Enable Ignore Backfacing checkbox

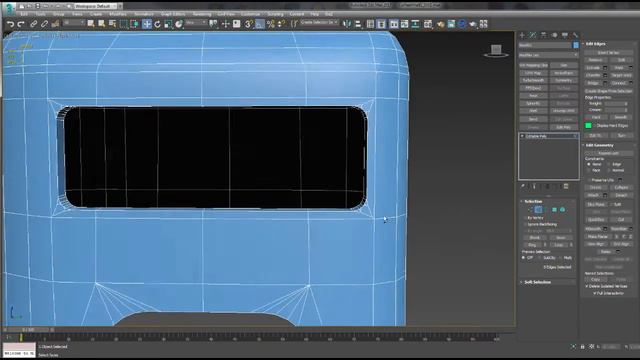525,224
